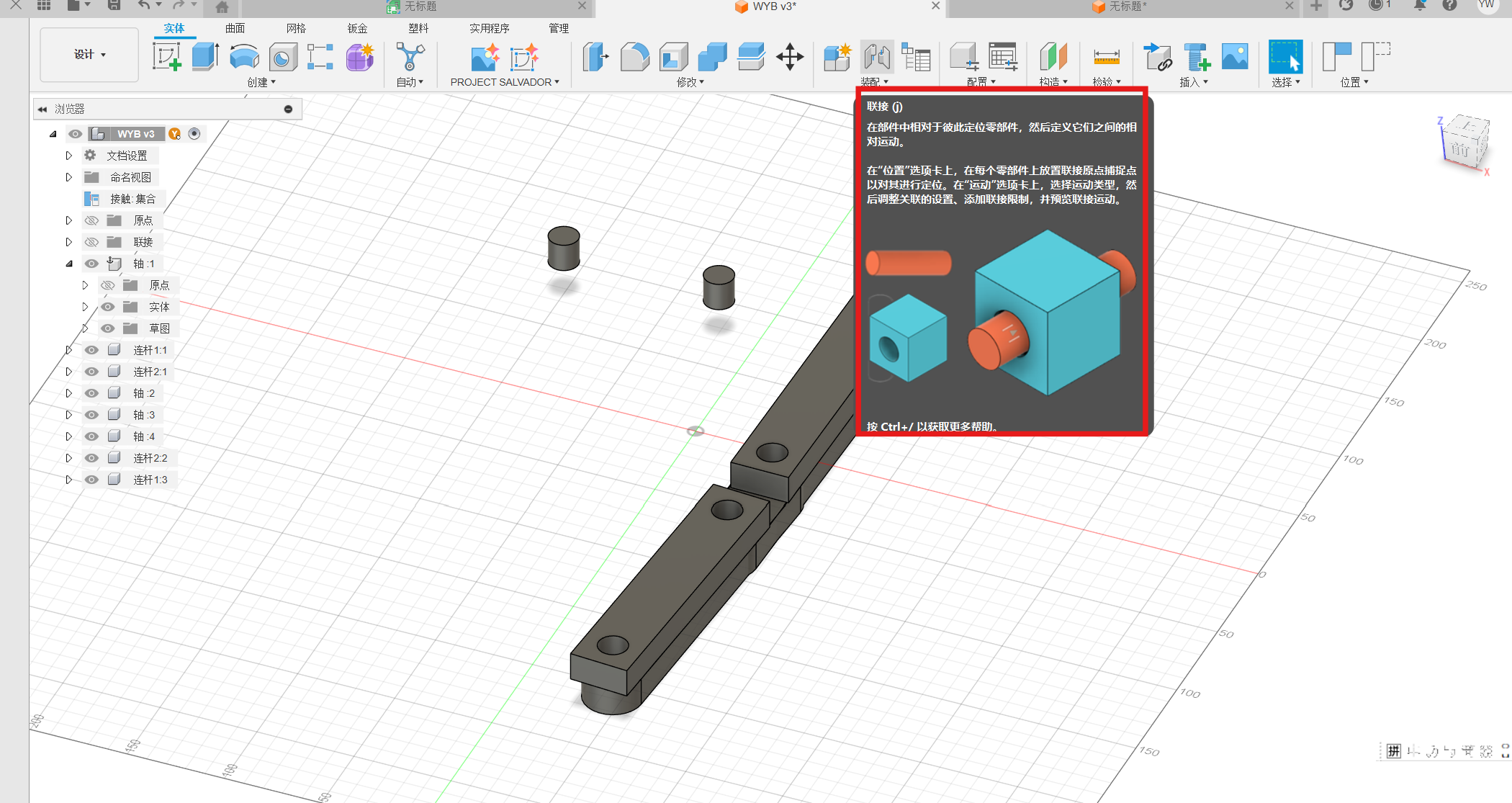This screenshot has width=1512, height=803.
Task: Show the top-level 原点 folder via eye icon
Action: pos(91,220)
